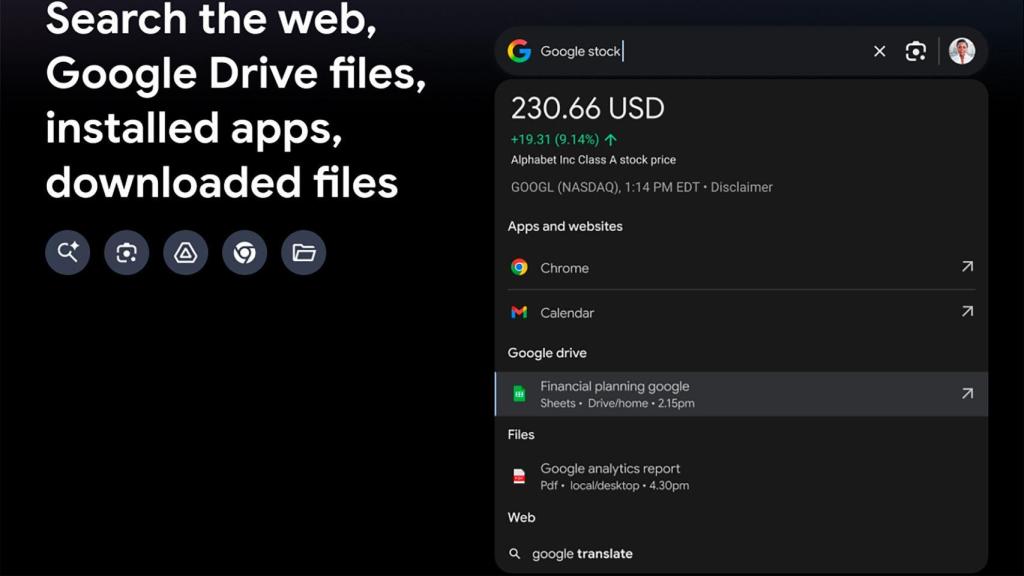
Task: Click the PDF icon next to Google analytics report
Action: 519,476
